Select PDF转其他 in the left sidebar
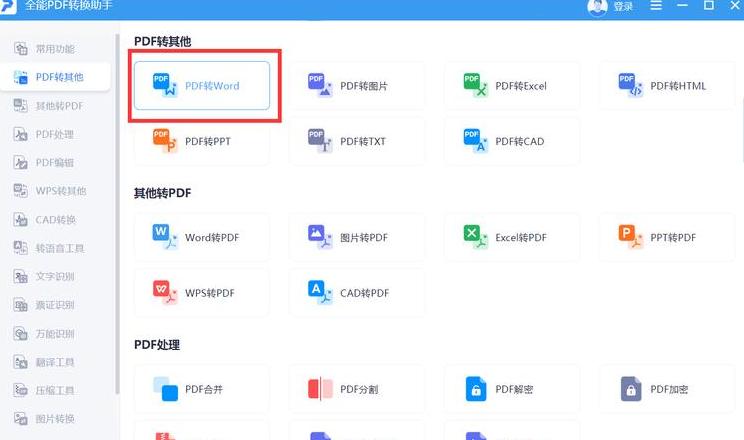 pos(56,77)
